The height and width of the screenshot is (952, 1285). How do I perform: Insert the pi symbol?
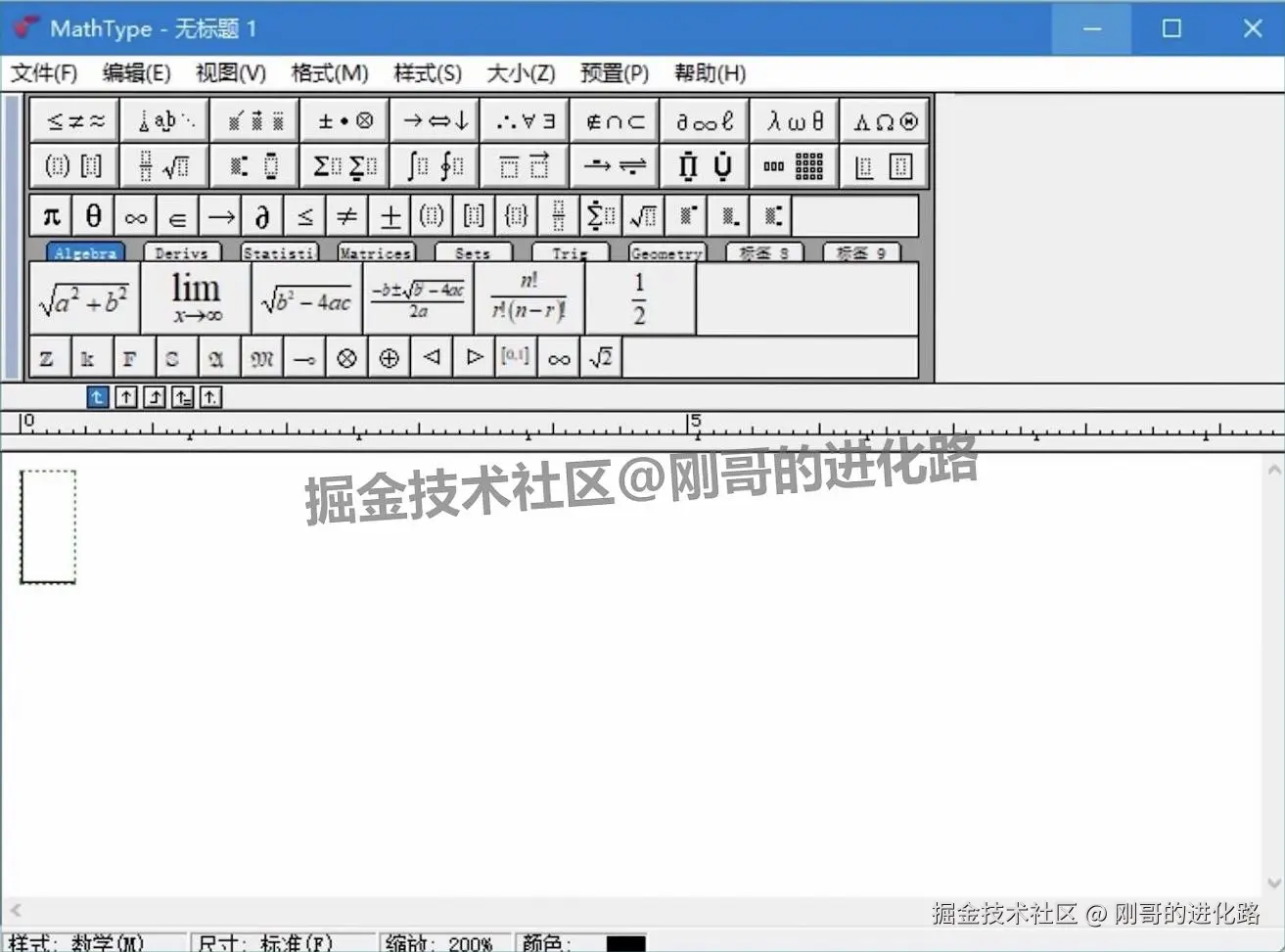pos(50,215)
